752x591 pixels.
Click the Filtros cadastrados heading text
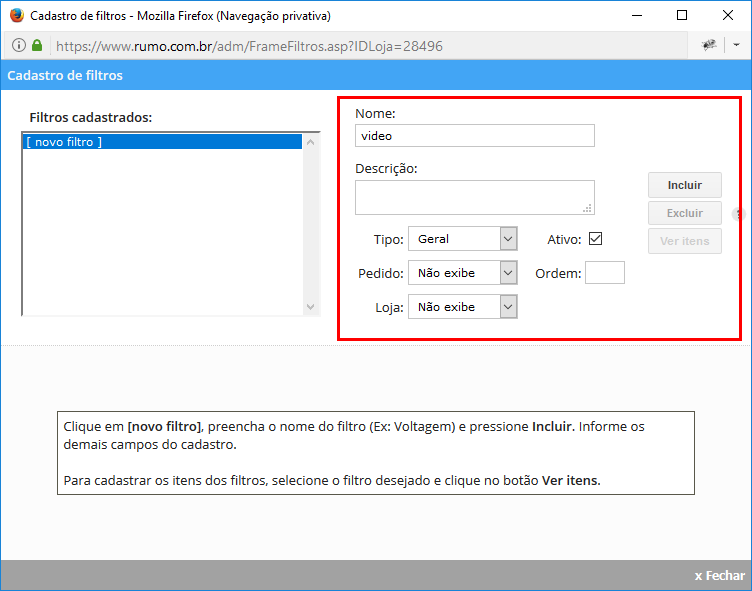tap(91, 118)
